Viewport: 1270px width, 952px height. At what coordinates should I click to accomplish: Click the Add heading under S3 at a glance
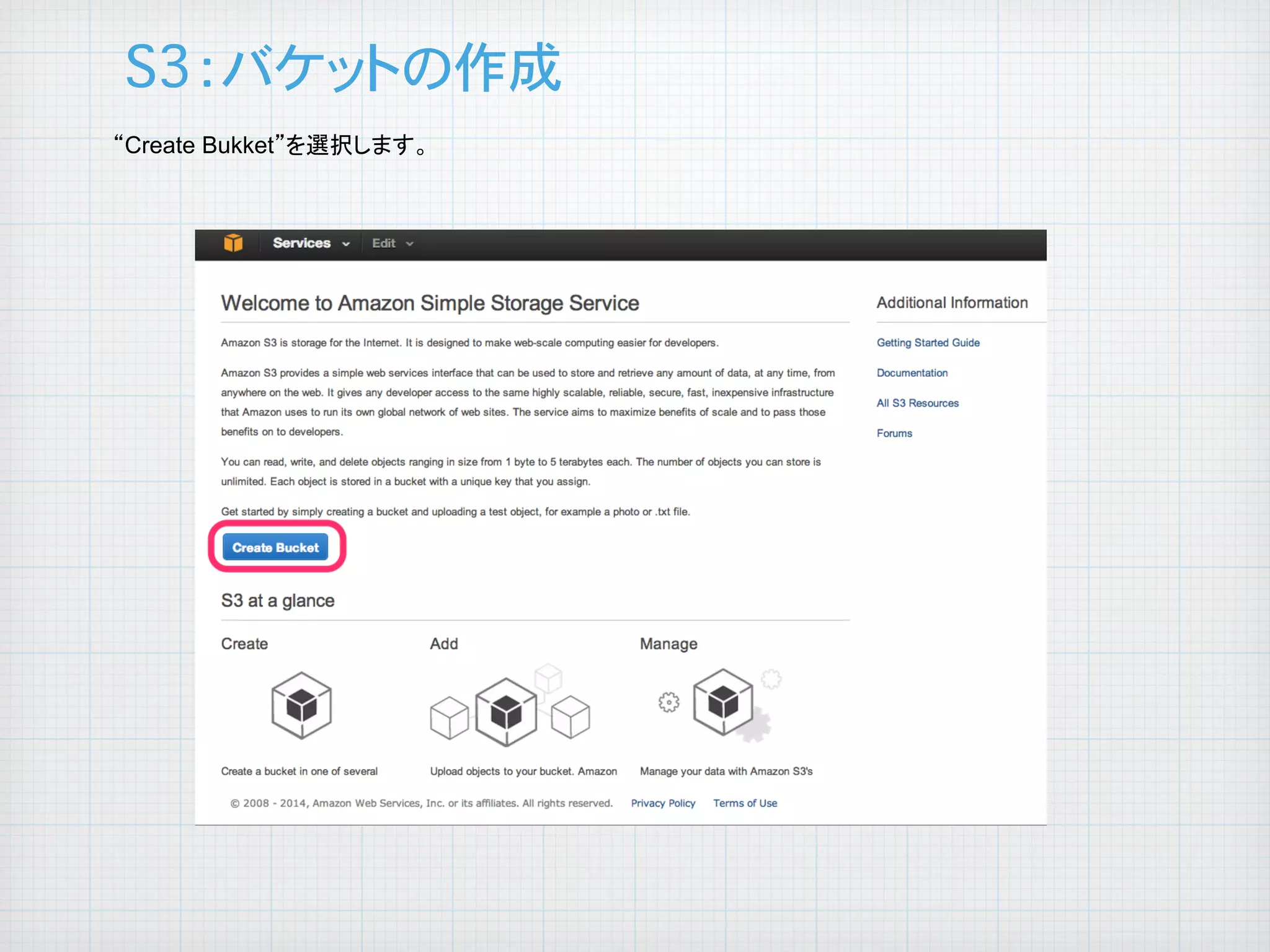click(444, 644)
